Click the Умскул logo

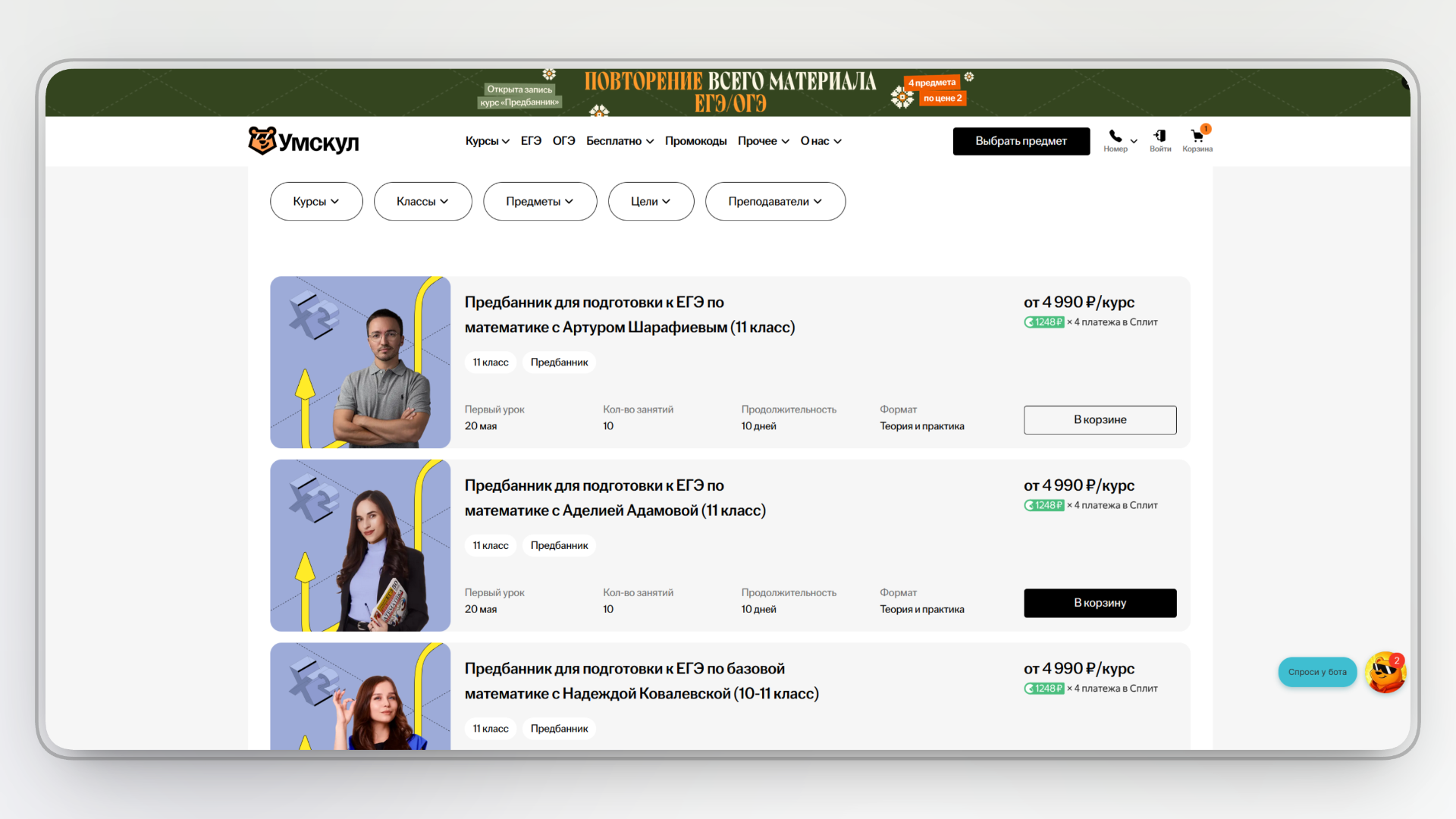coord(303,141)
